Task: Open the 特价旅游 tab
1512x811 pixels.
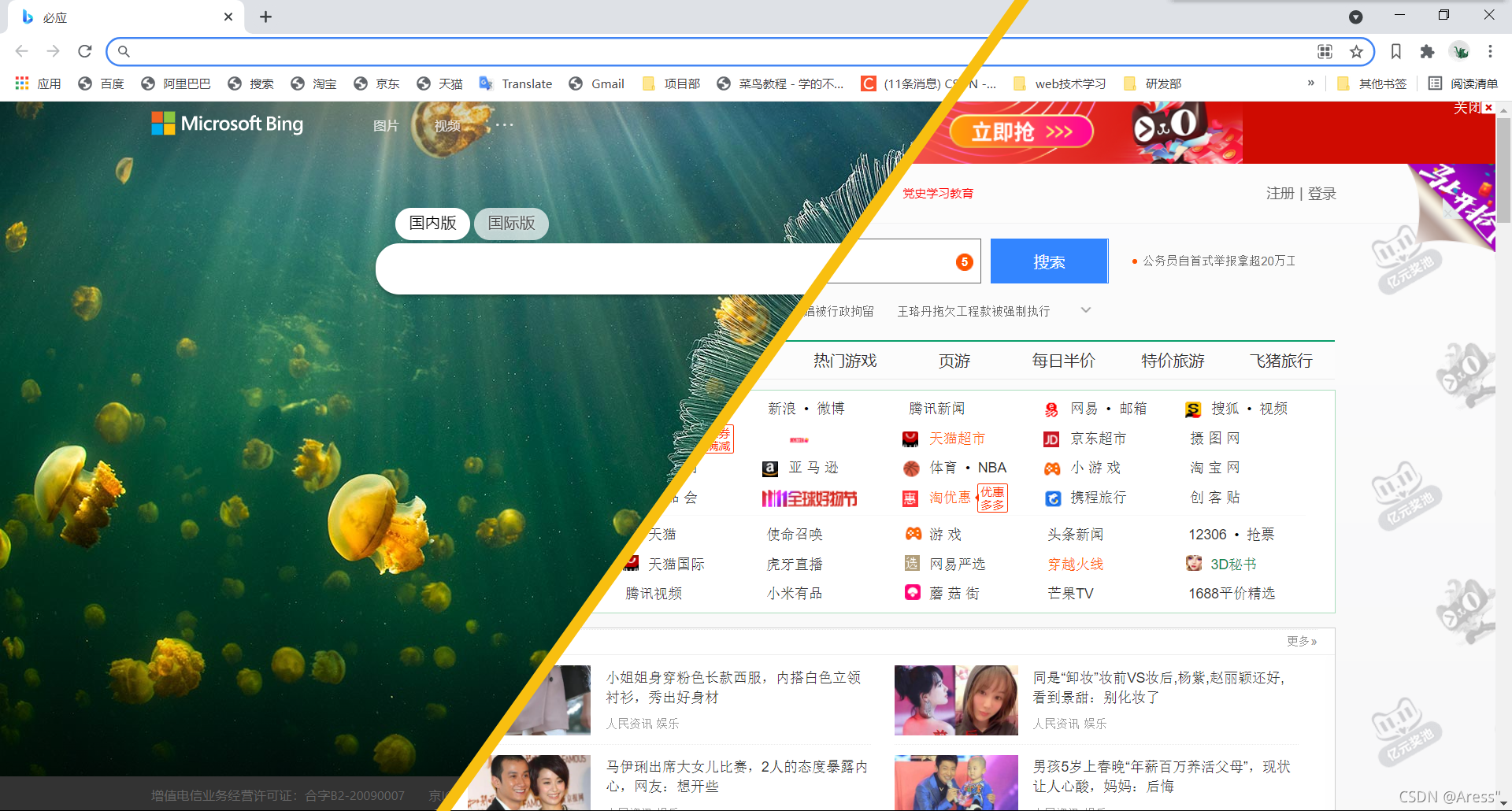Action: pyautogui.click(x=1173, y=361)
